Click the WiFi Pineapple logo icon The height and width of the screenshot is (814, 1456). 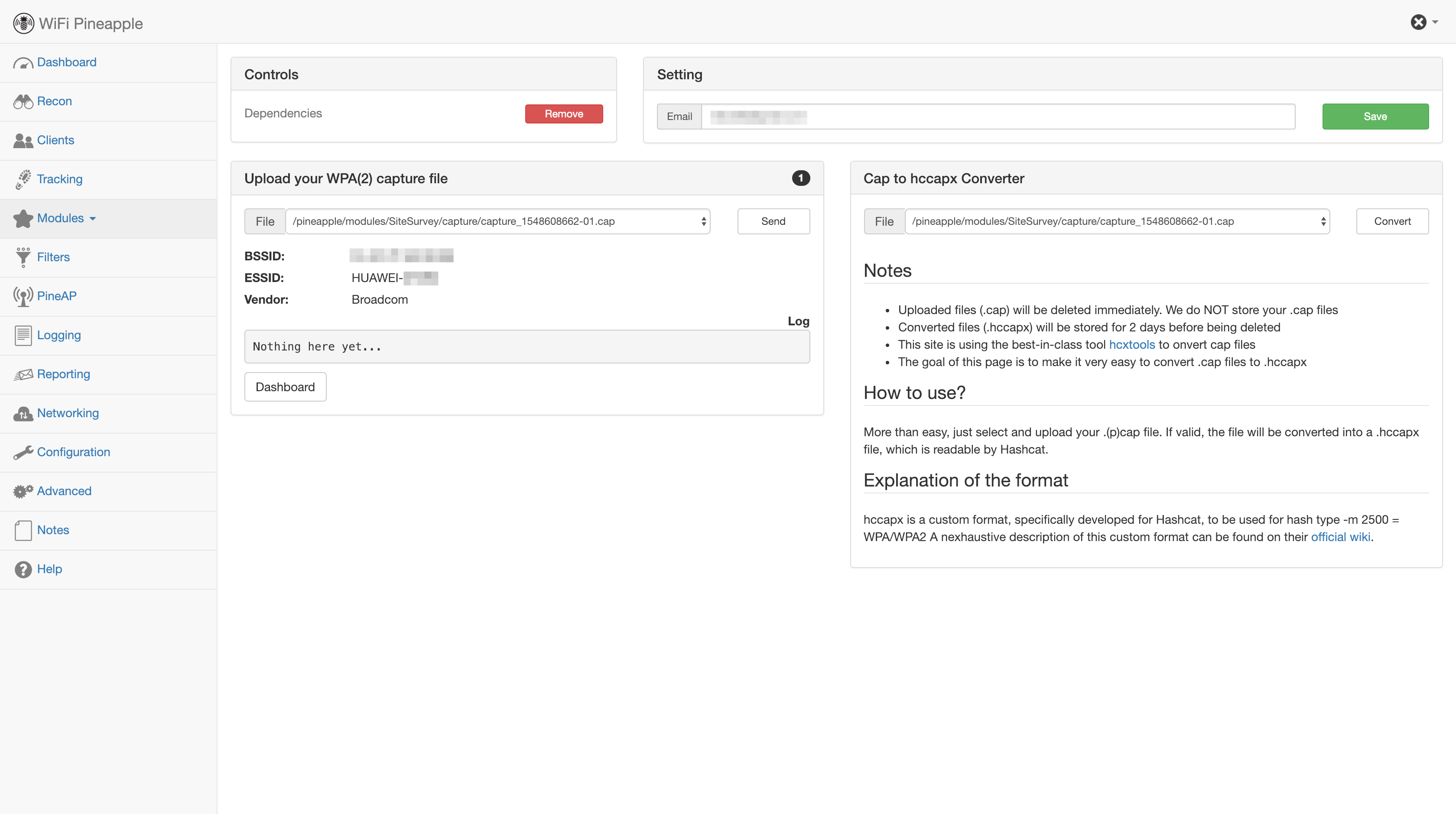[24, 23]
